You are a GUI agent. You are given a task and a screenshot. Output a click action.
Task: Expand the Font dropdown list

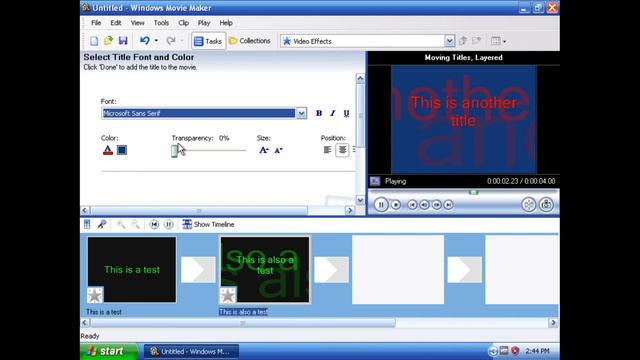click(301, 113)
